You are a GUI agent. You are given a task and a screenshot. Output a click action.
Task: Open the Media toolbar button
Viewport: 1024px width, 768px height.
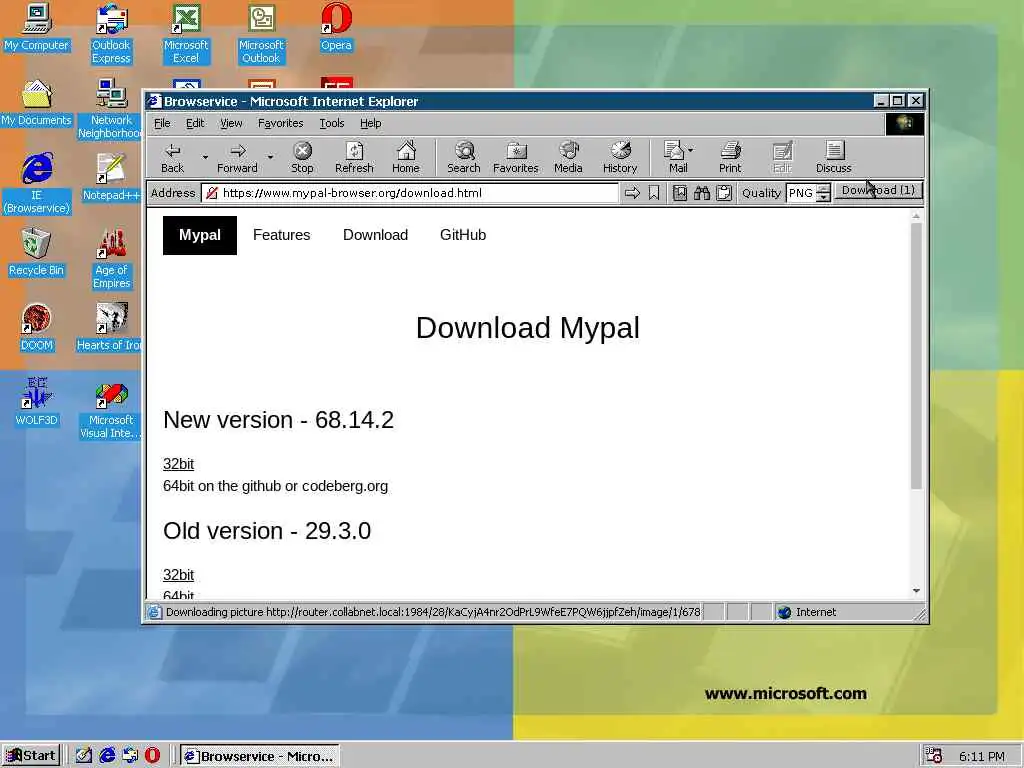[568, 157]
